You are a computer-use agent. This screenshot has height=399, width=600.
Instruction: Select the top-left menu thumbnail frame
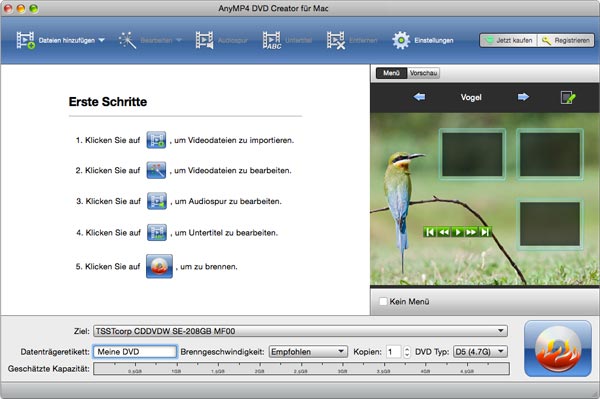[472, 154]
